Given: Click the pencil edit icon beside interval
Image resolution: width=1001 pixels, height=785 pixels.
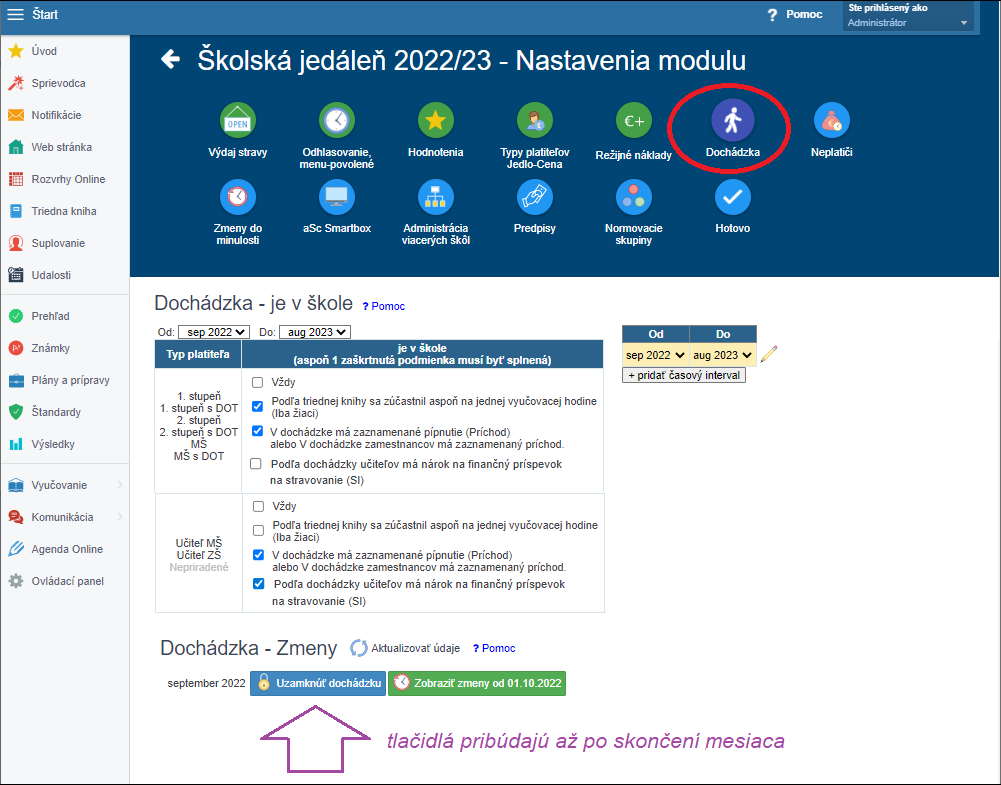Looking at the screenshot, I should (768, 354).
